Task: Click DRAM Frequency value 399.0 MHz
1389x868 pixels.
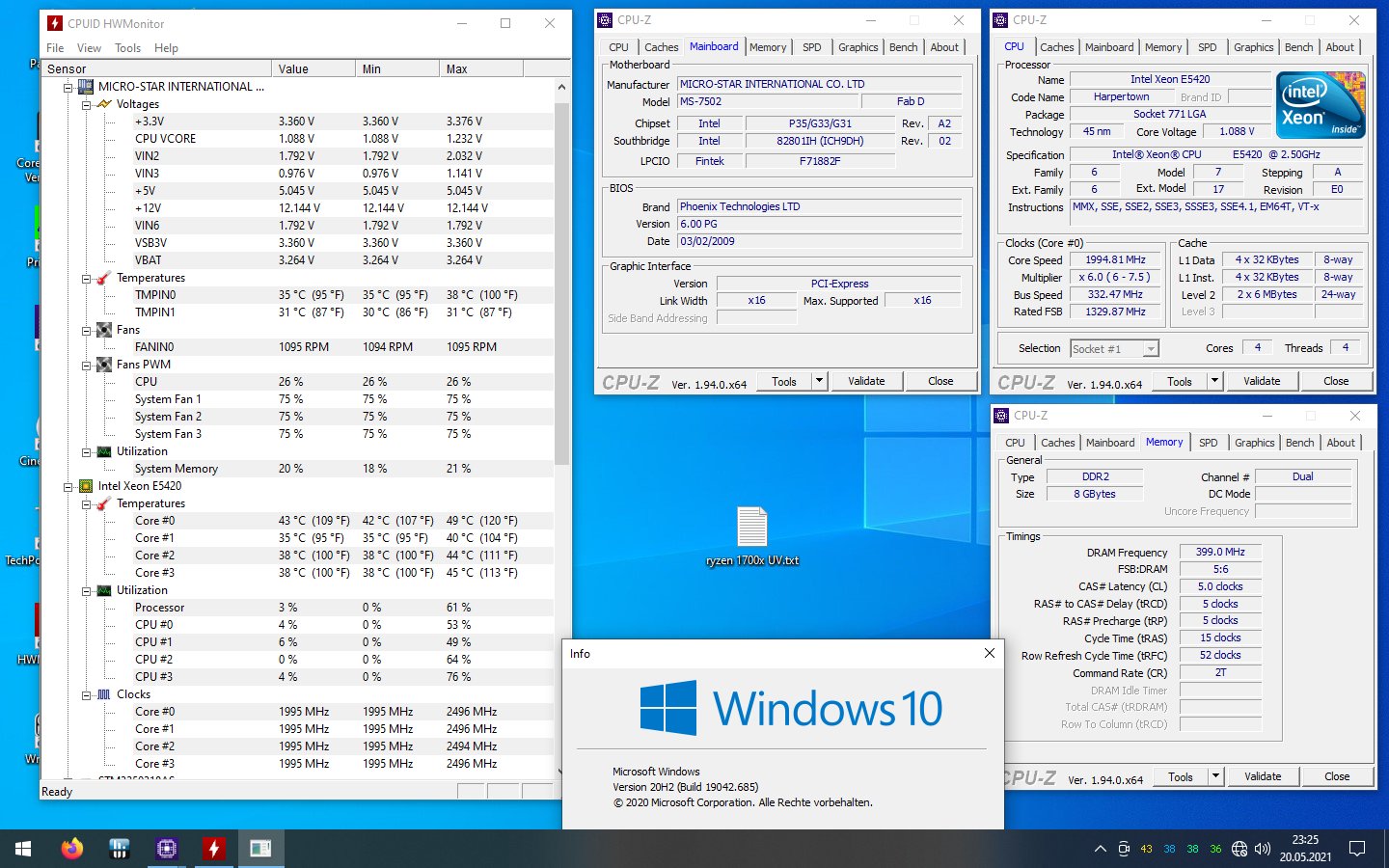Action: pyautogui.click(x=1220, y=552)
